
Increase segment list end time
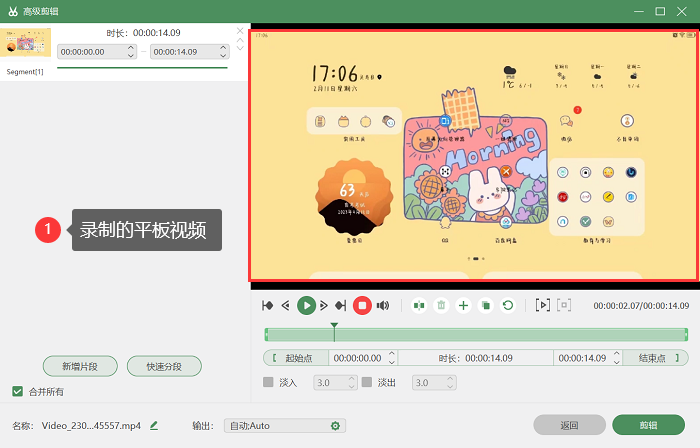click(223, 48)
